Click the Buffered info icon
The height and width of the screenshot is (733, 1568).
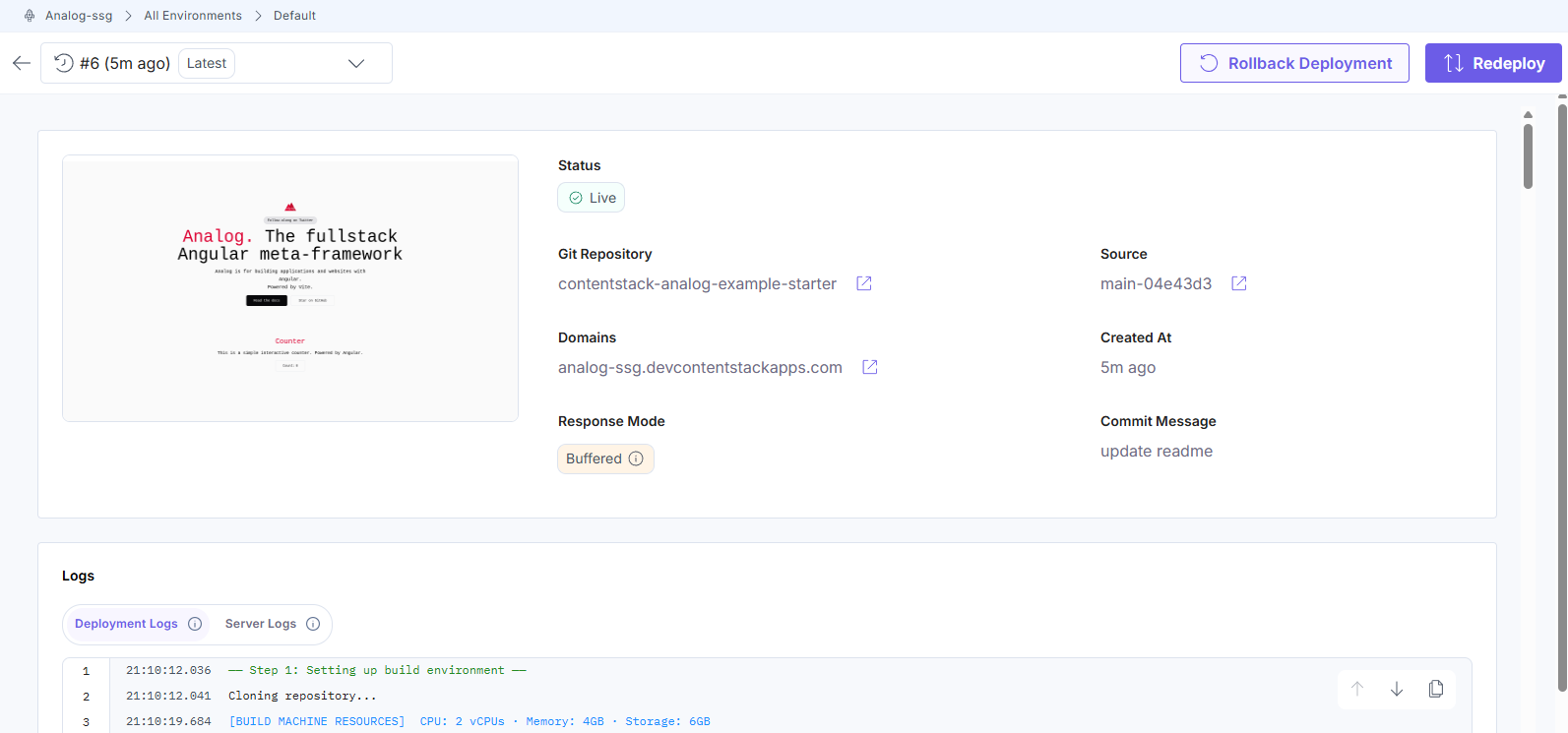pyautogui.click(x=636, y=458)
